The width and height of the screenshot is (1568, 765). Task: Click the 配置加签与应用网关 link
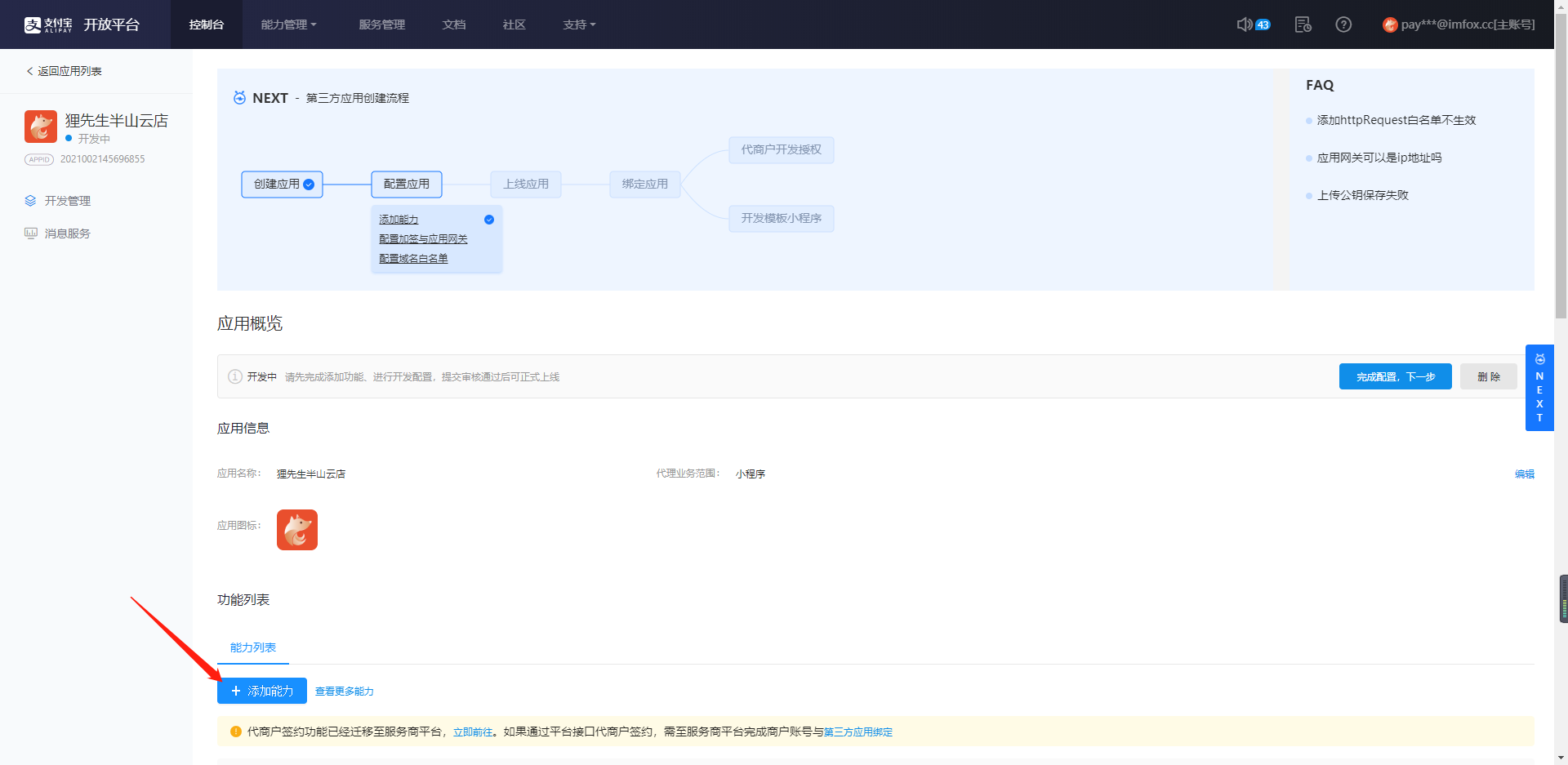coord(423,239)
